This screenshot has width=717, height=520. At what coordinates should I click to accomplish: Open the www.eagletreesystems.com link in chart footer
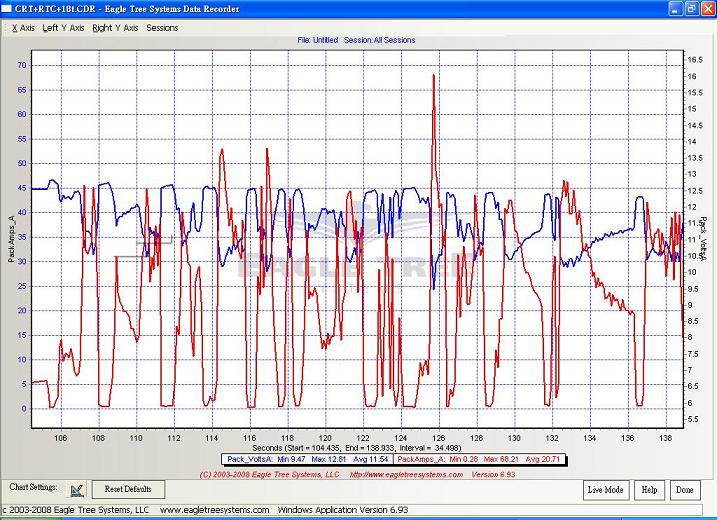pos(391,474)
